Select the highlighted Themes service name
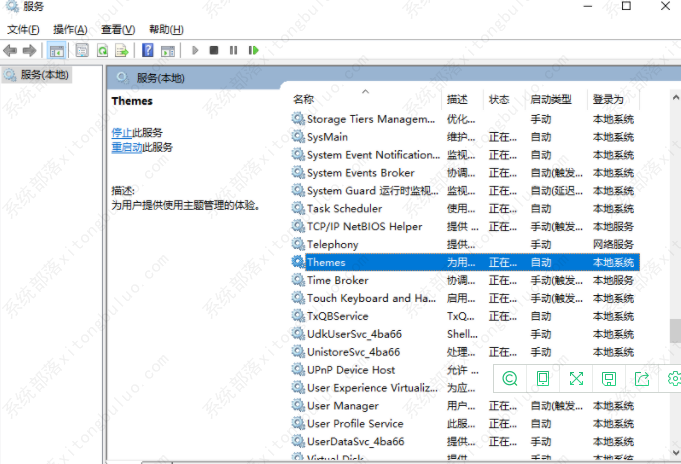The width and height of the screenshot is (681, 464). [x=326, y=262]
